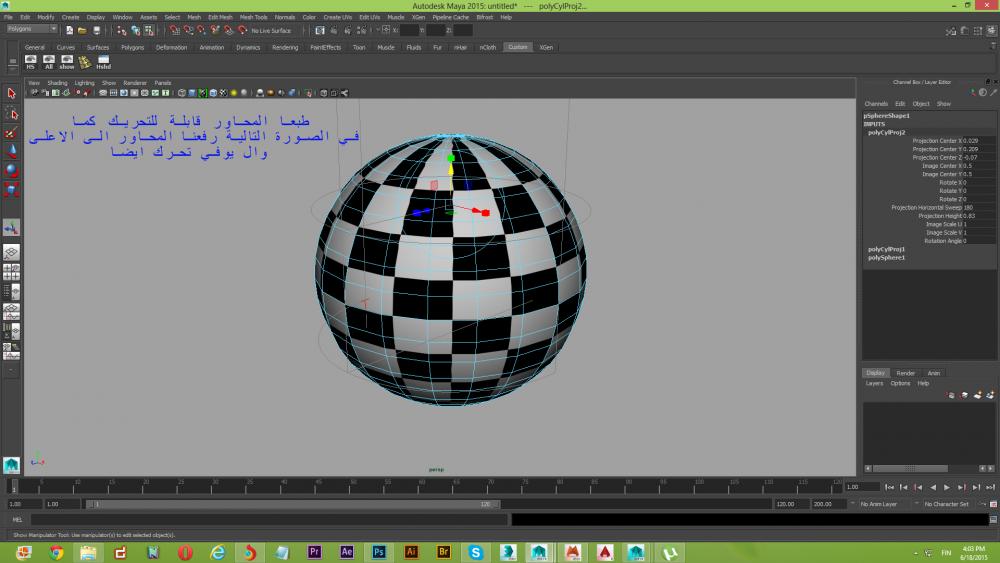Click the Photoshop icon in taskbar
Image resolution: width=1000 pixels, height=563 pixels.
[x=379, y=551]
